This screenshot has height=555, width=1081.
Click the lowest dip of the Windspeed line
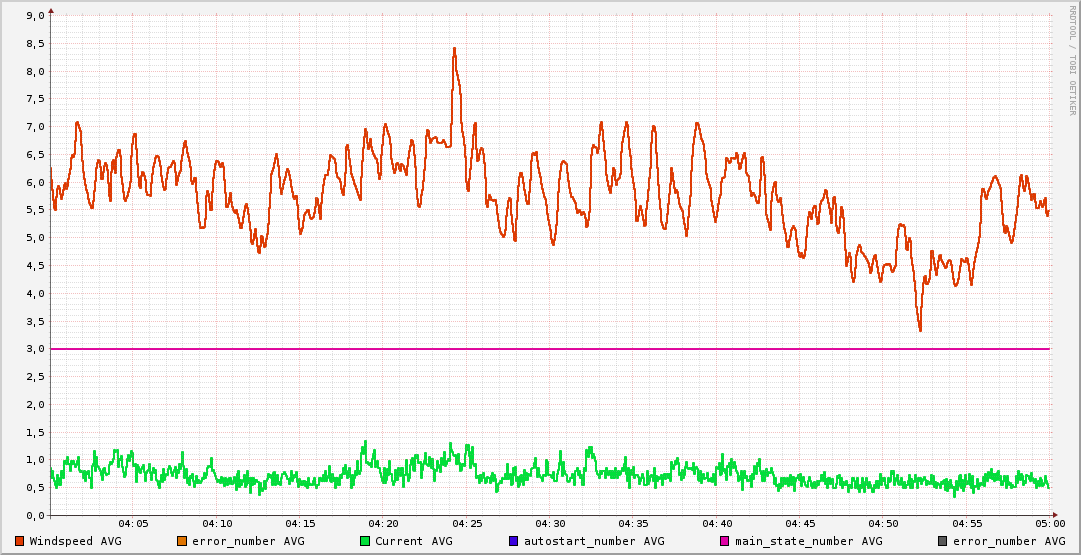(x=920, y=330)
